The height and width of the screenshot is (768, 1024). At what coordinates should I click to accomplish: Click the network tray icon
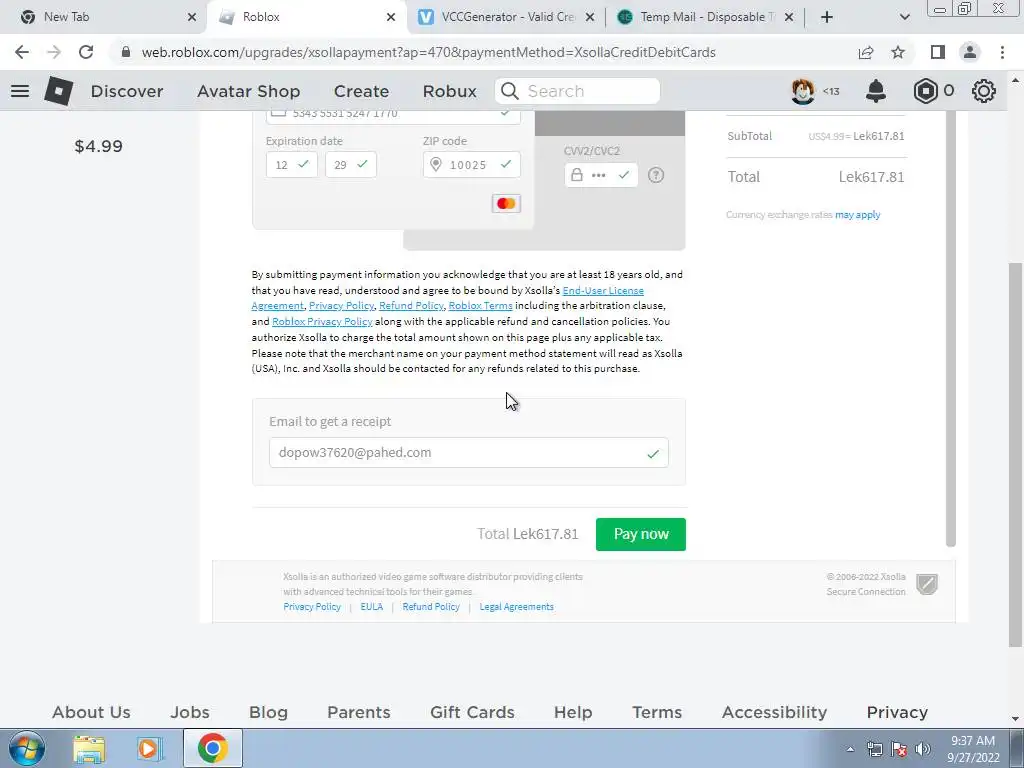pos(874,749)
